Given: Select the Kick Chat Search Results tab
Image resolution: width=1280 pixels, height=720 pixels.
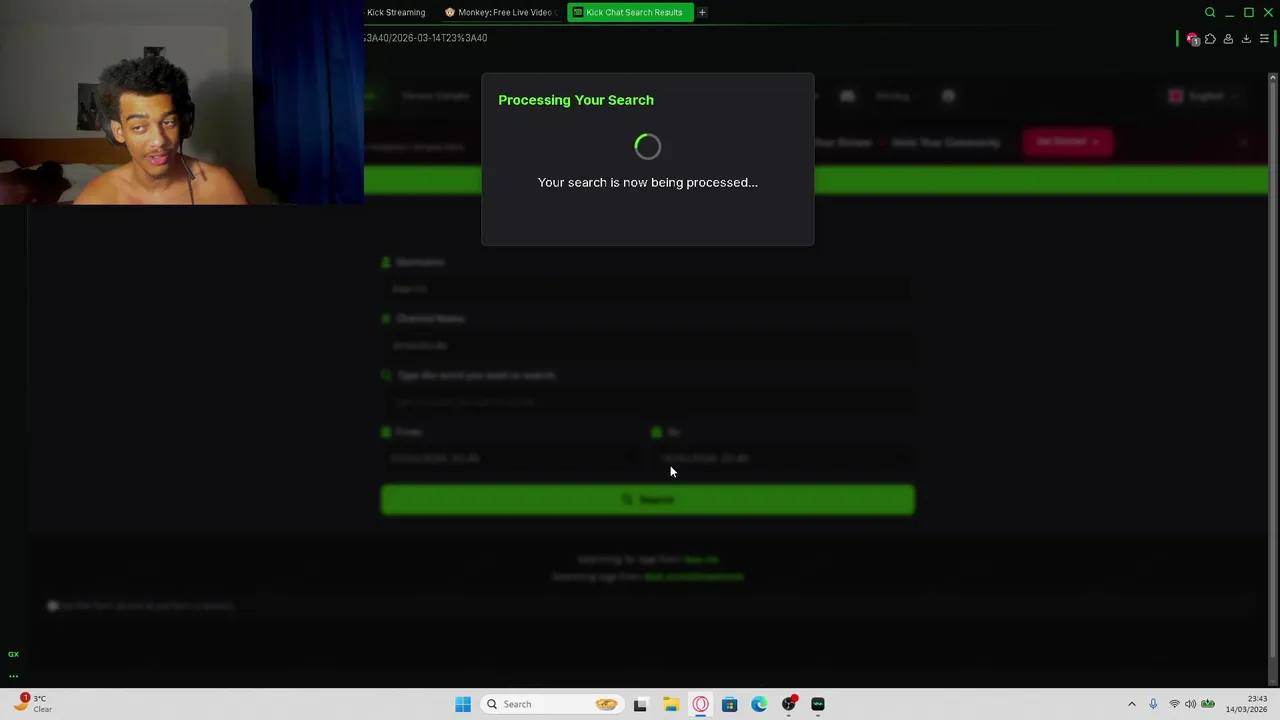Looking at the screenshot, I should coord(630,12).
